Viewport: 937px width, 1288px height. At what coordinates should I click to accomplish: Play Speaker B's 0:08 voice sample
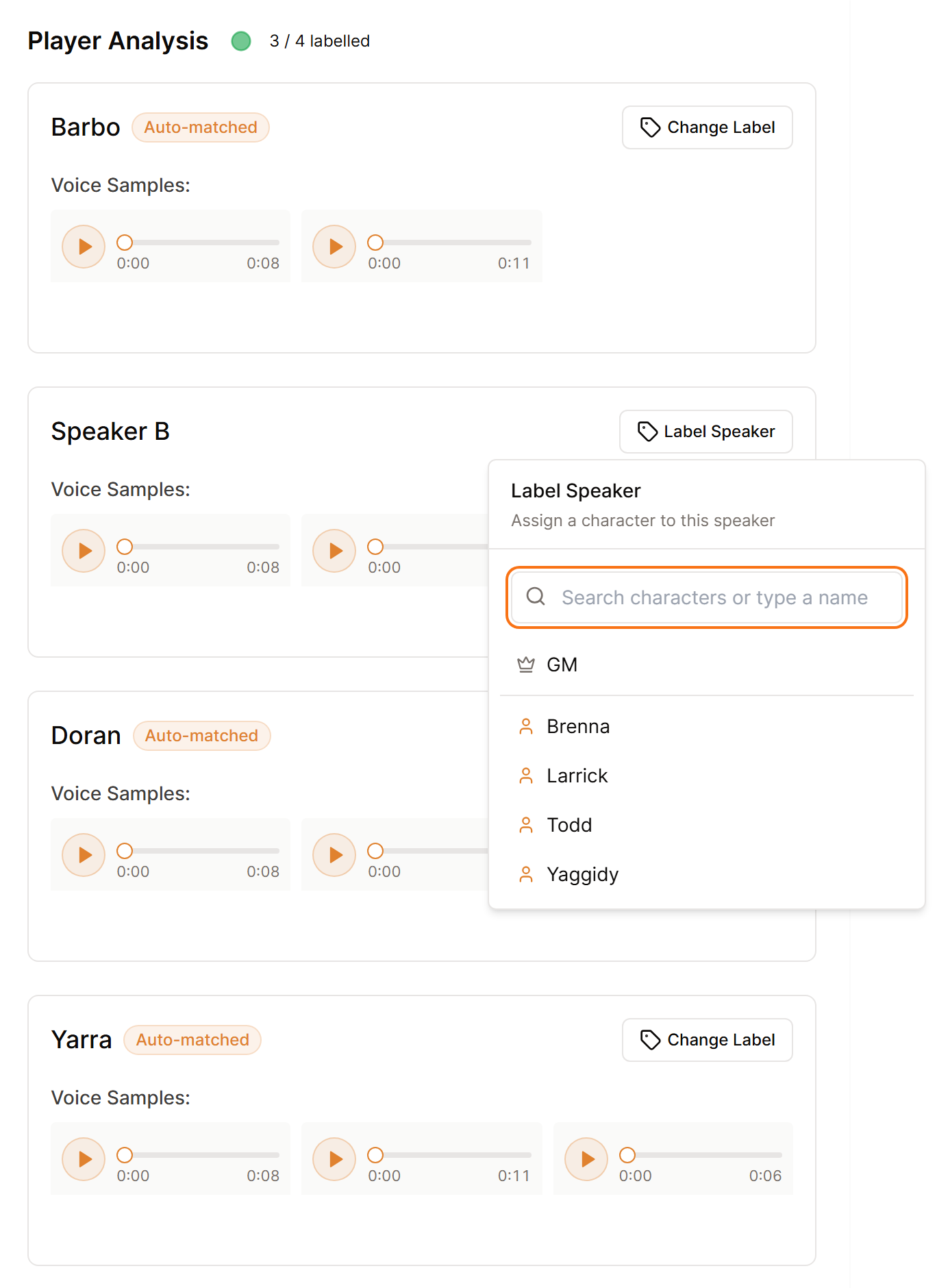[x=84, y=551]
